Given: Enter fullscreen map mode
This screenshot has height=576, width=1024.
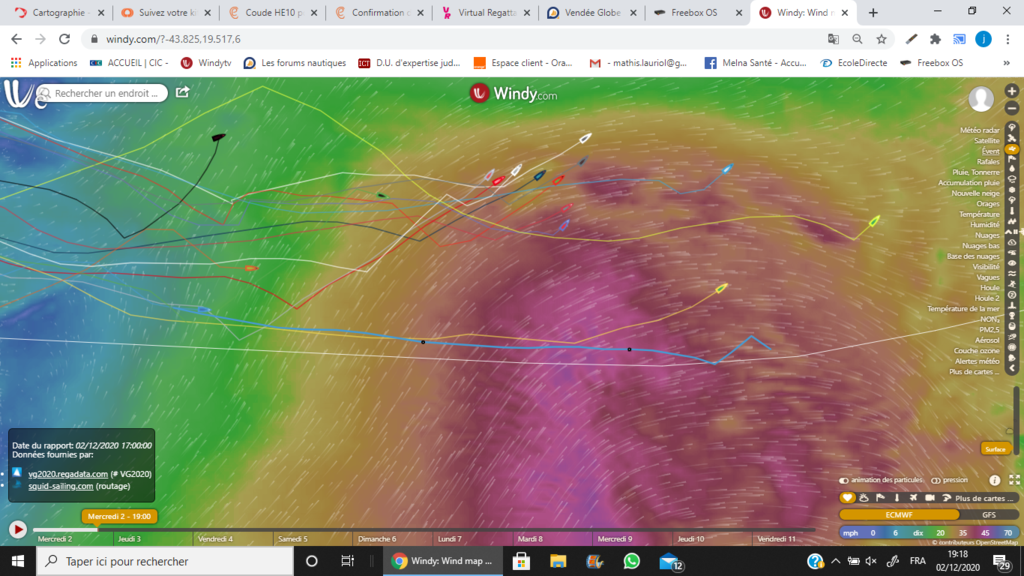Looking at the screenshot, I should pos(1014,480).
